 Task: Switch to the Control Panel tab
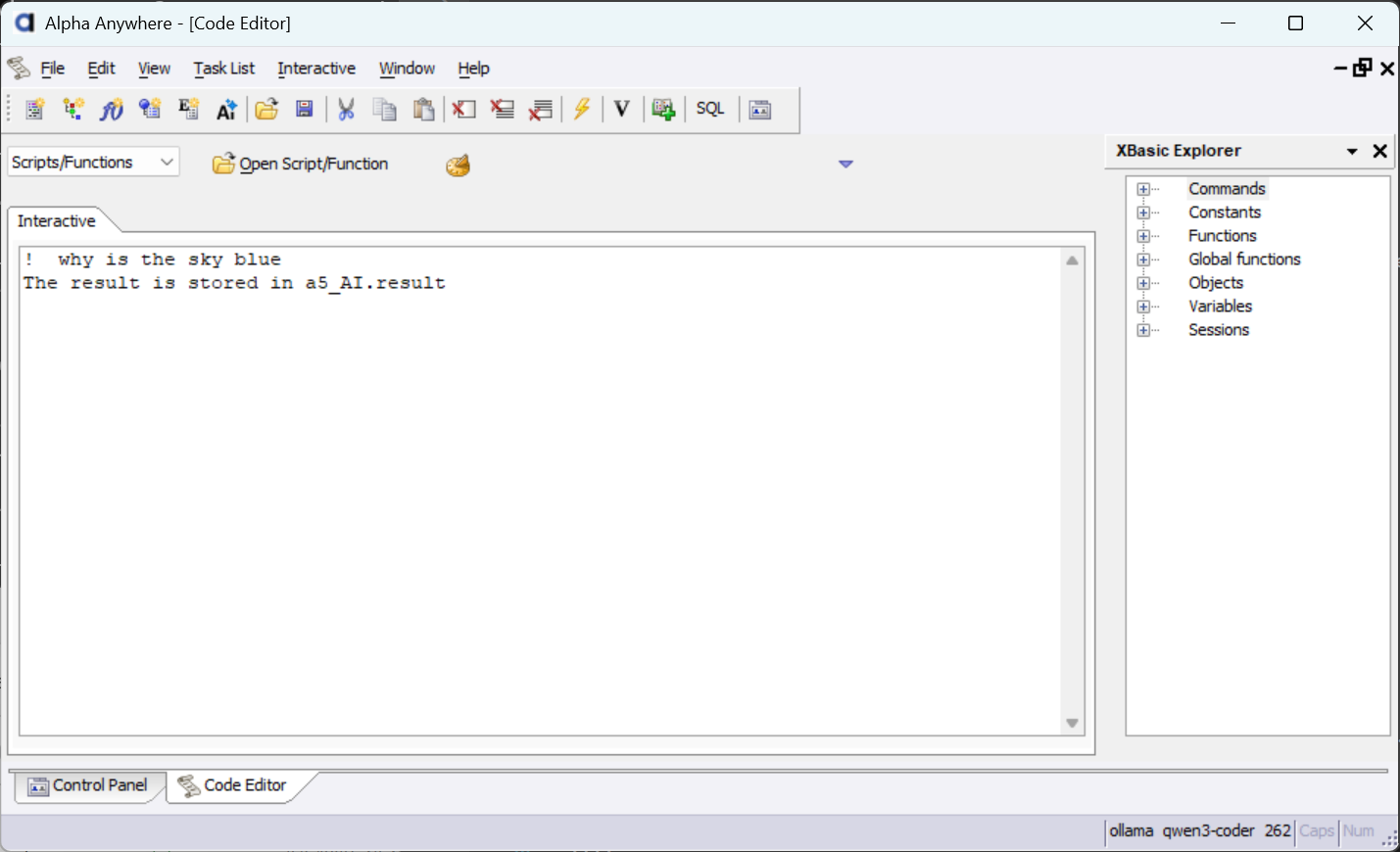point(88,785)
